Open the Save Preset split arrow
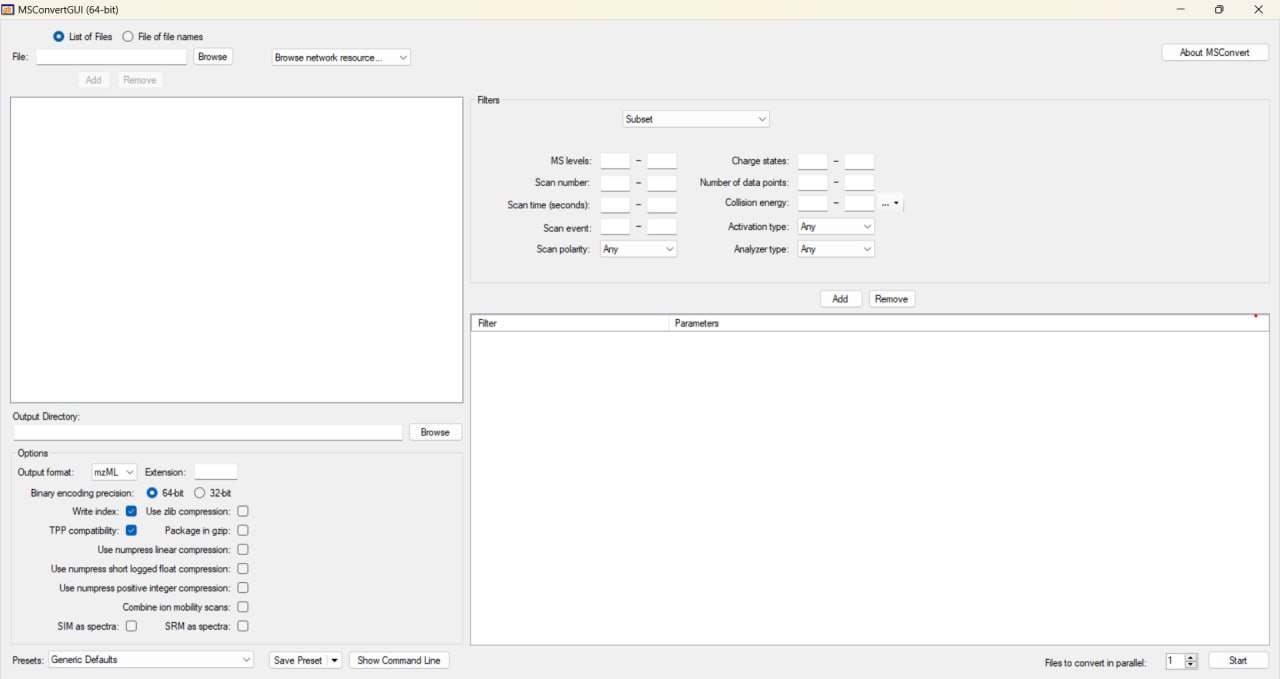Viewport: 1280px width, 679px height. [x=335, y=660]
